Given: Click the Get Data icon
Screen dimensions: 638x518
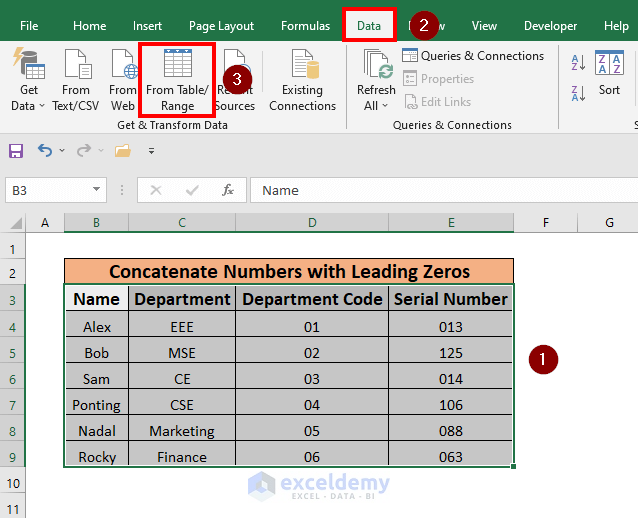Looking at the screenshot, I should pos(28,66).
